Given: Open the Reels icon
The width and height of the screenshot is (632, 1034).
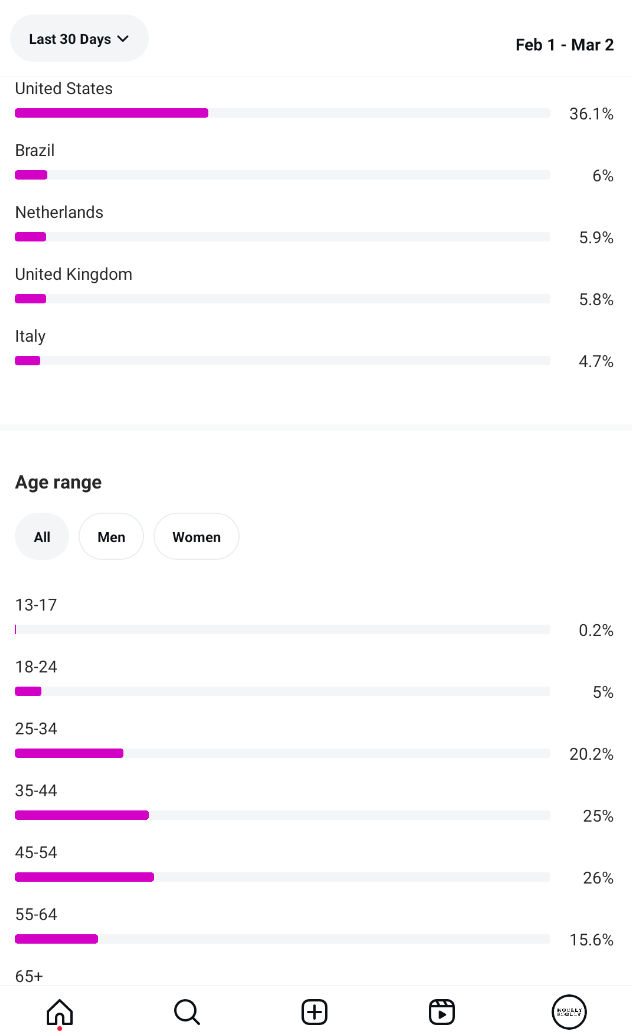Looking at the screenshot, I should tap(442, 1012).
